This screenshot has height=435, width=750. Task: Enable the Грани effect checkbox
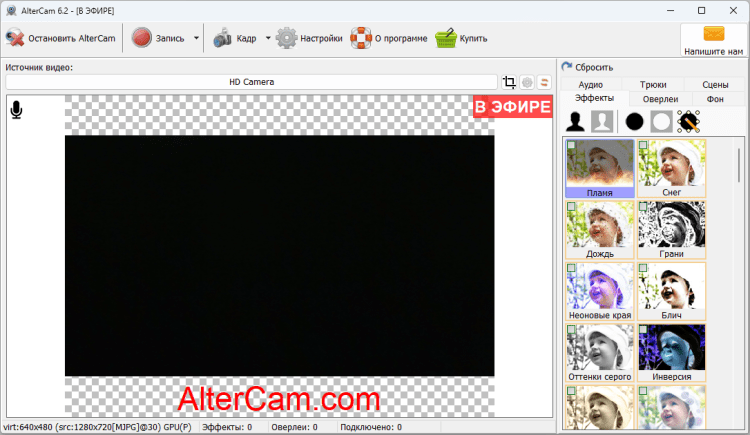click(x=643, y=207)
